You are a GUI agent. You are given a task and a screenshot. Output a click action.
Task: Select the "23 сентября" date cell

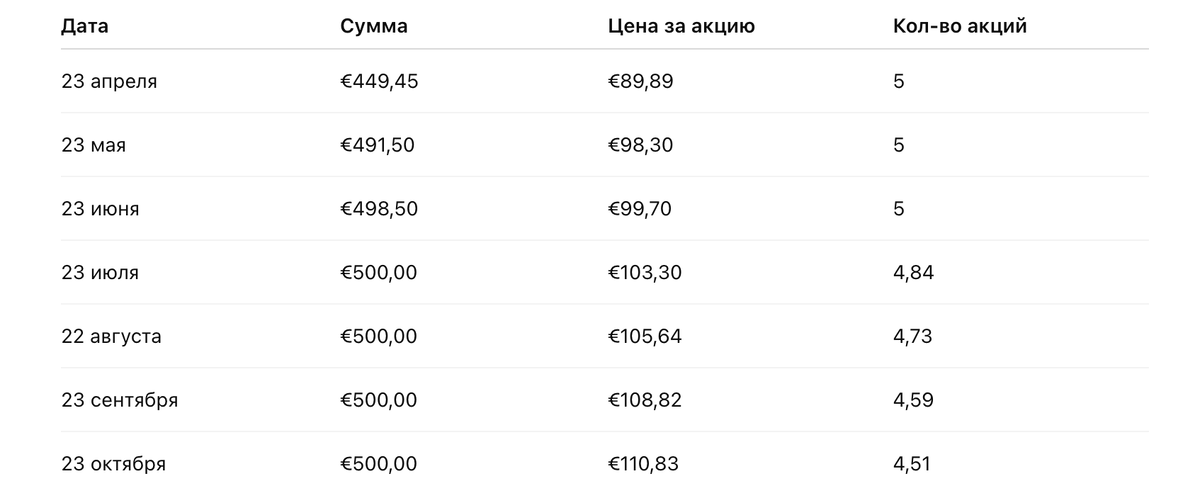[120, 401]
